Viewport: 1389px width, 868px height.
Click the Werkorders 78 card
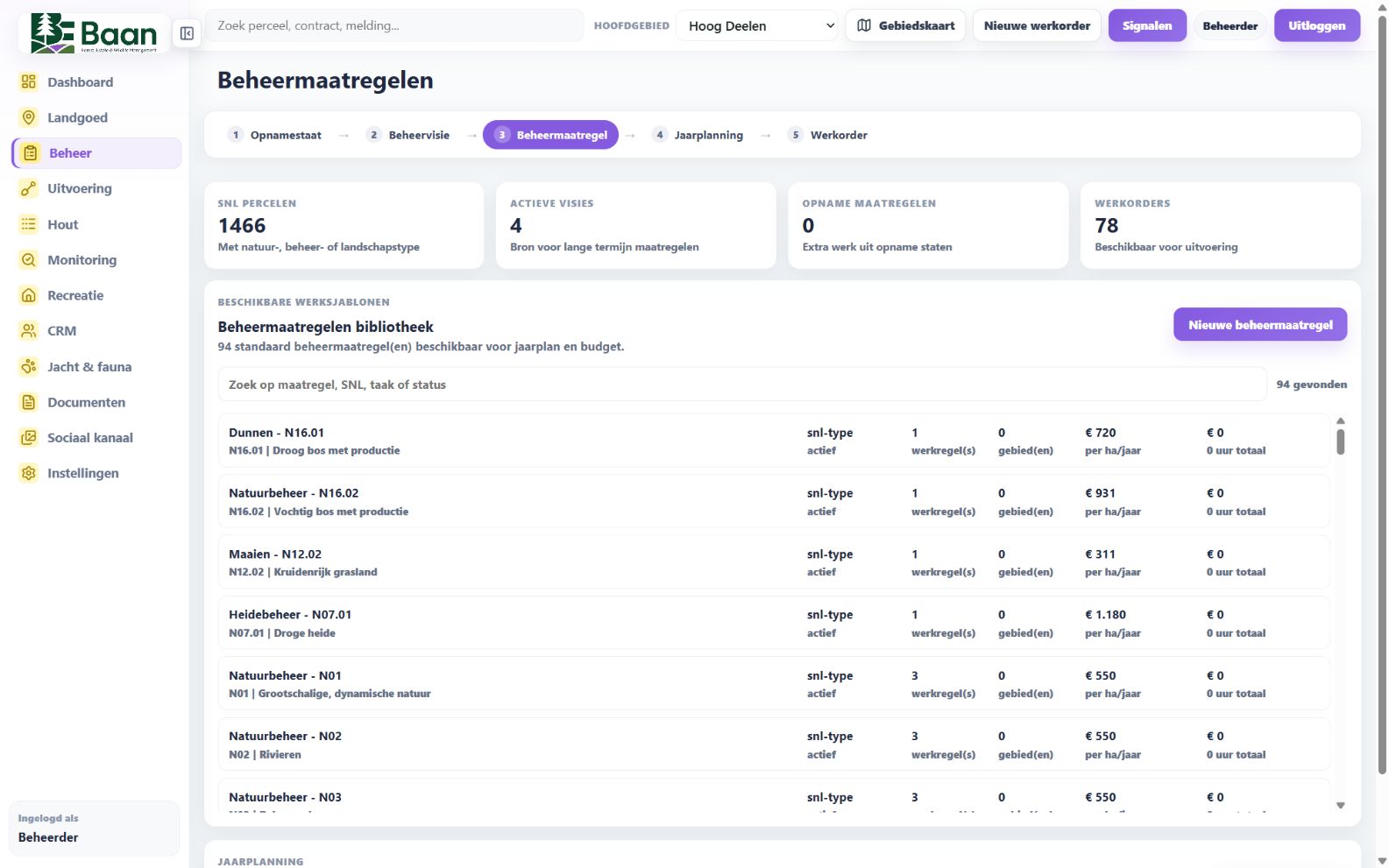click(x=1221, y=225)
